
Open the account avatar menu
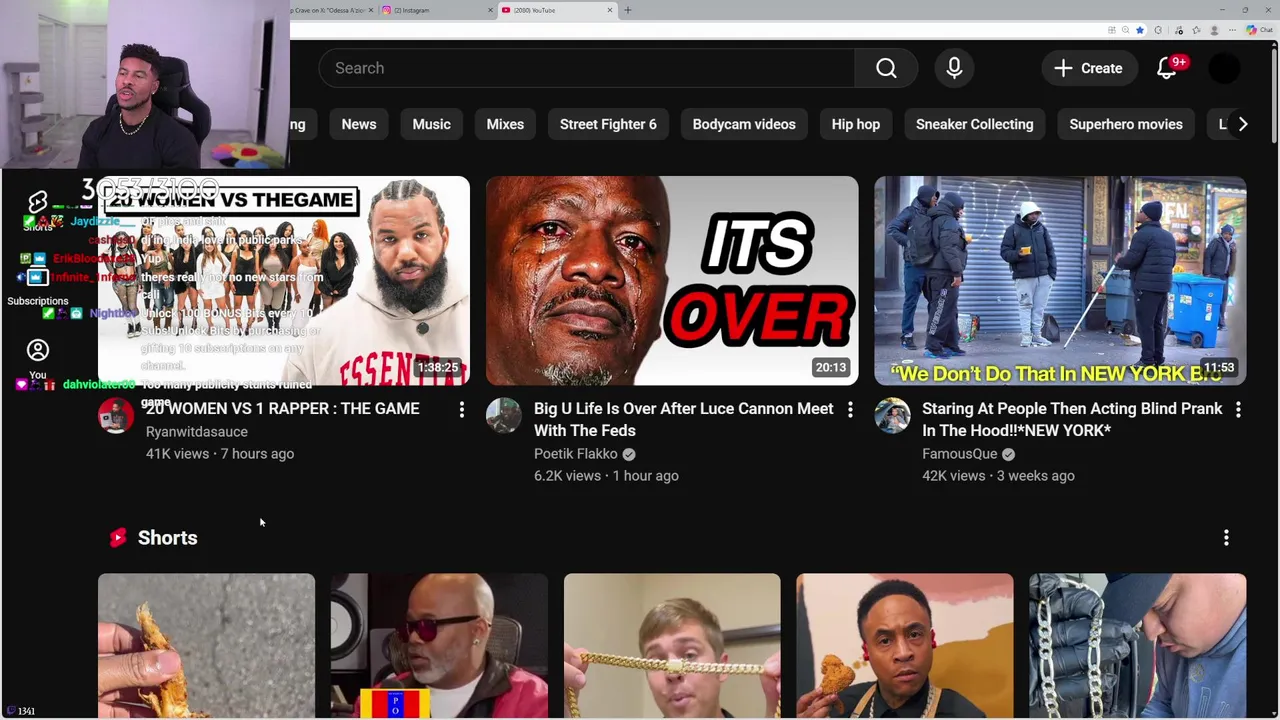[x=1224, y=68]
